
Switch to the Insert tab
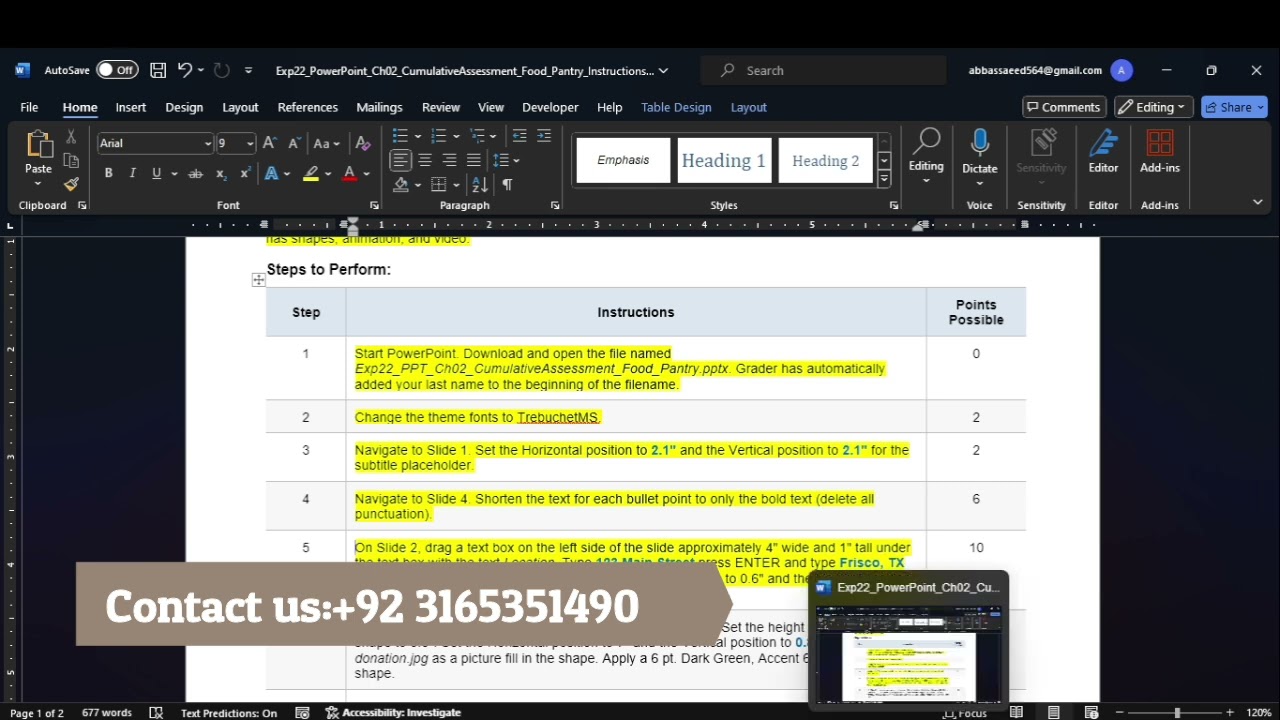tap(131, 107)
